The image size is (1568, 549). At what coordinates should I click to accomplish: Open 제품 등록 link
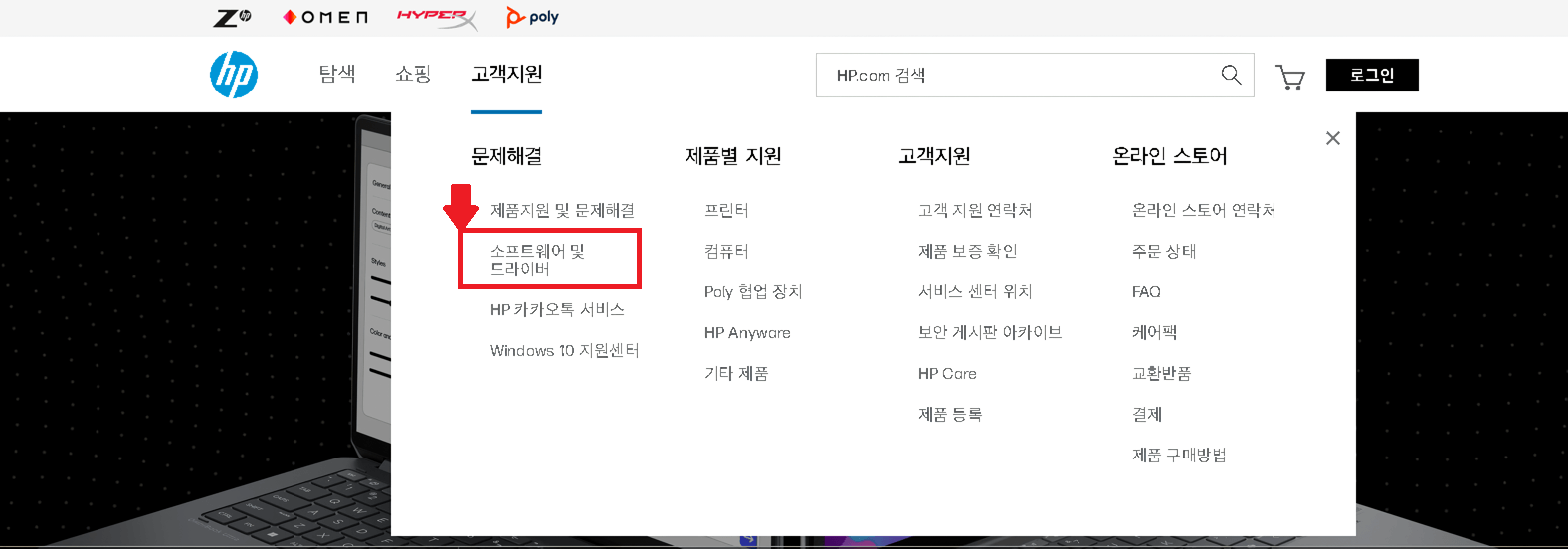pos(950,414)
